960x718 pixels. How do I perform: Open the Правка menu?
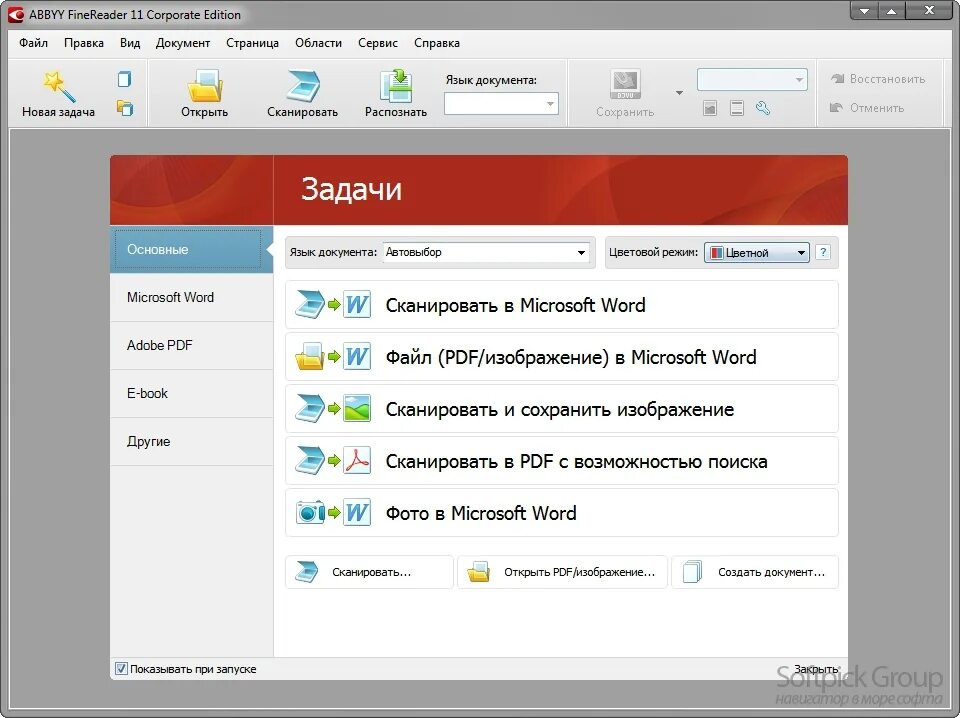84,43
